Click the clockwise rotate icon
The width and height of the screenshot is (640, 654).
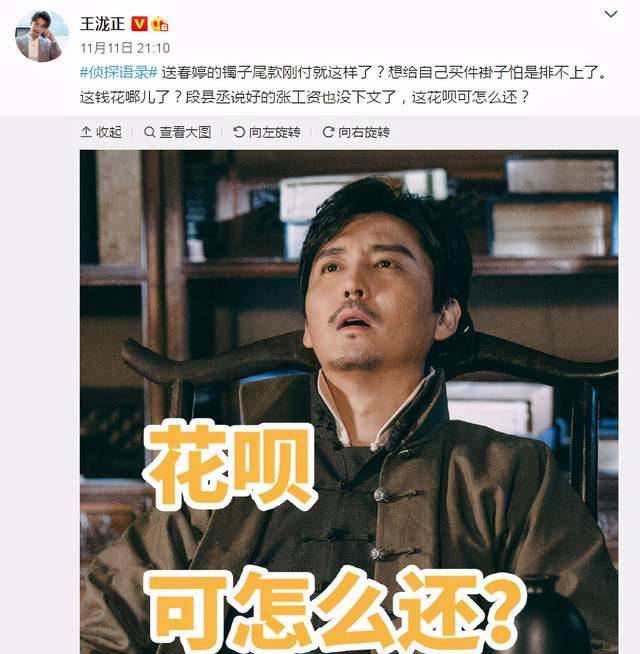pos(328,132)
